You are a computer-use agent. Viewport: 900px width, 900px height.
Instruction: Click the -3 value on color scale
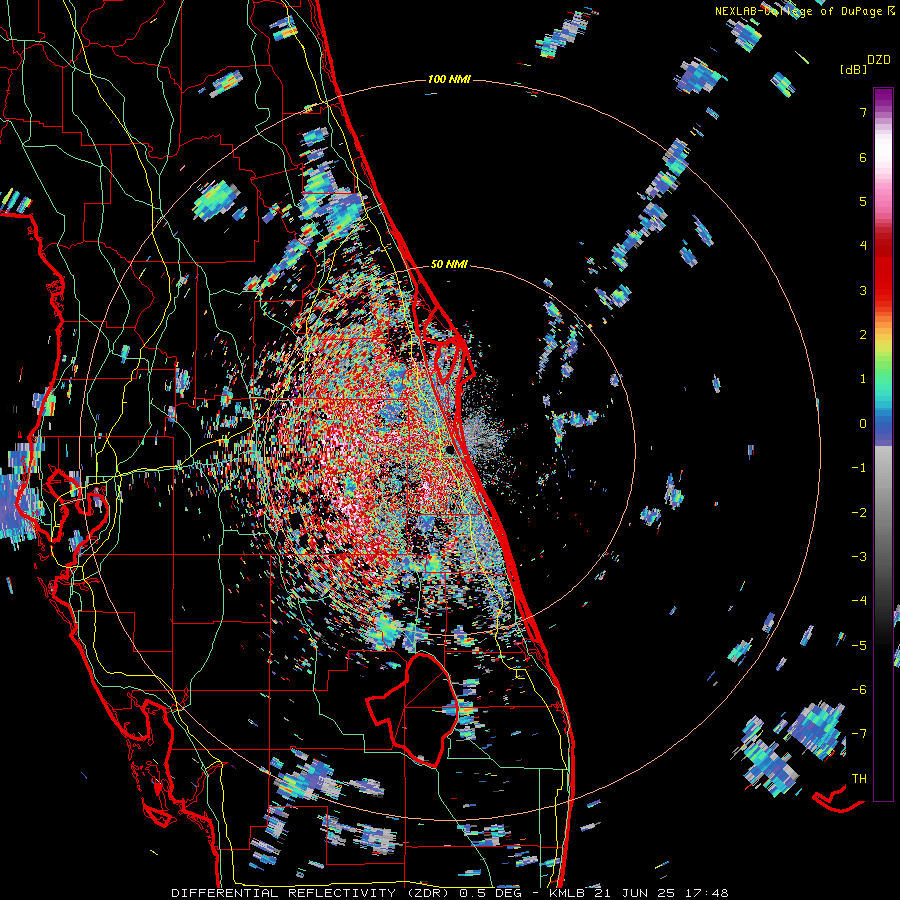(859, 557)
